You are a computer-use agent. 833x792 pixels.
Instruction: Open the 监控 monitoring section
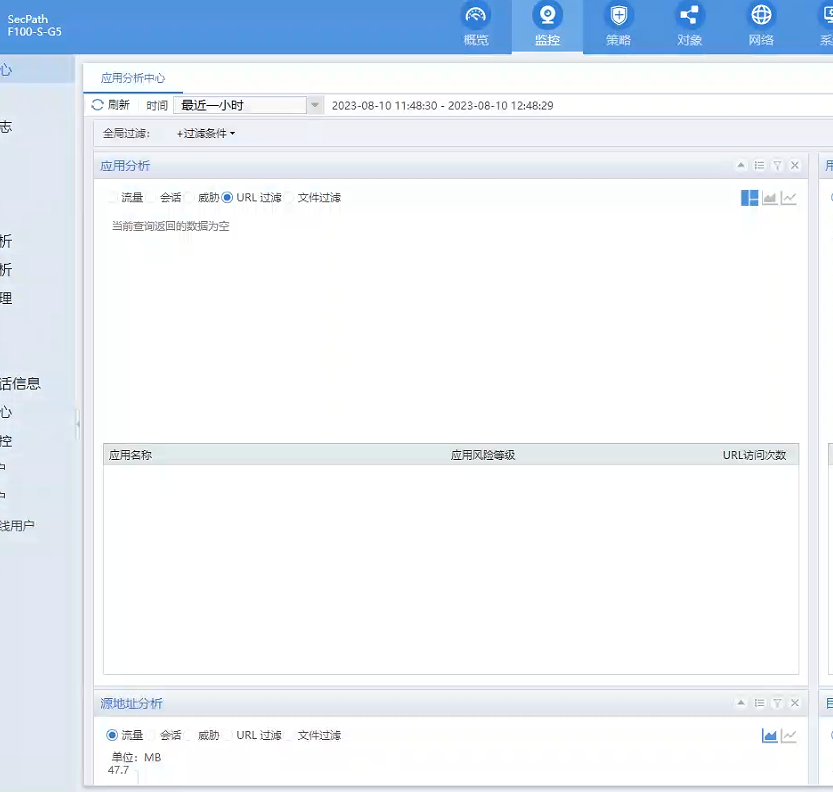547,25
